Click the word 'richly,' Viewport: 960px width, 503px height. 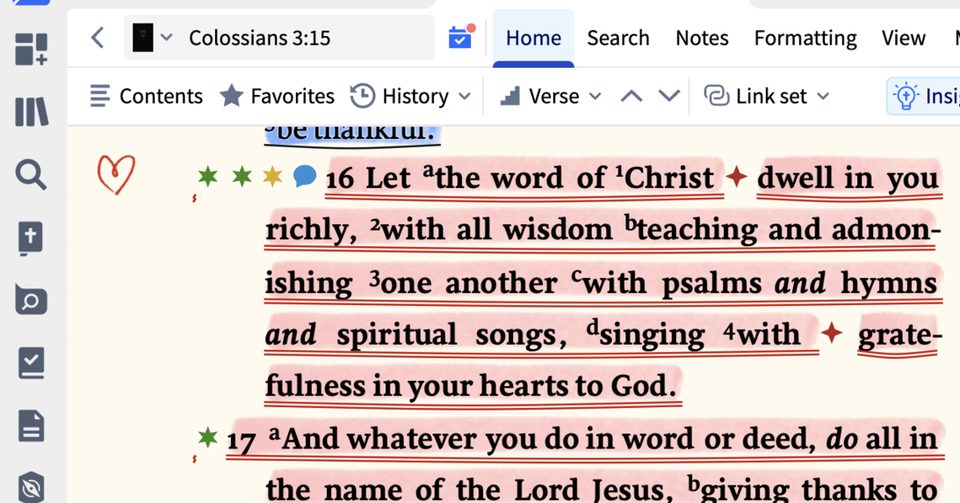point(311,231)
